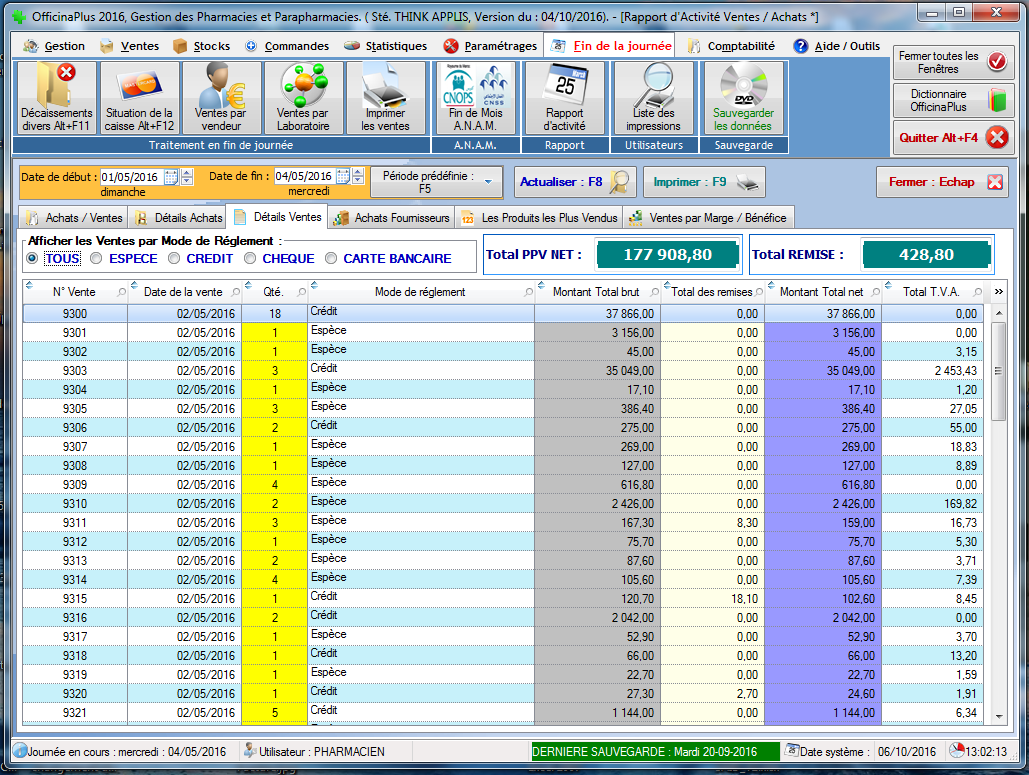This screenshot has width=1029, height=775.
Task: Open Situation de la caisse
Action: click(139, 85)
